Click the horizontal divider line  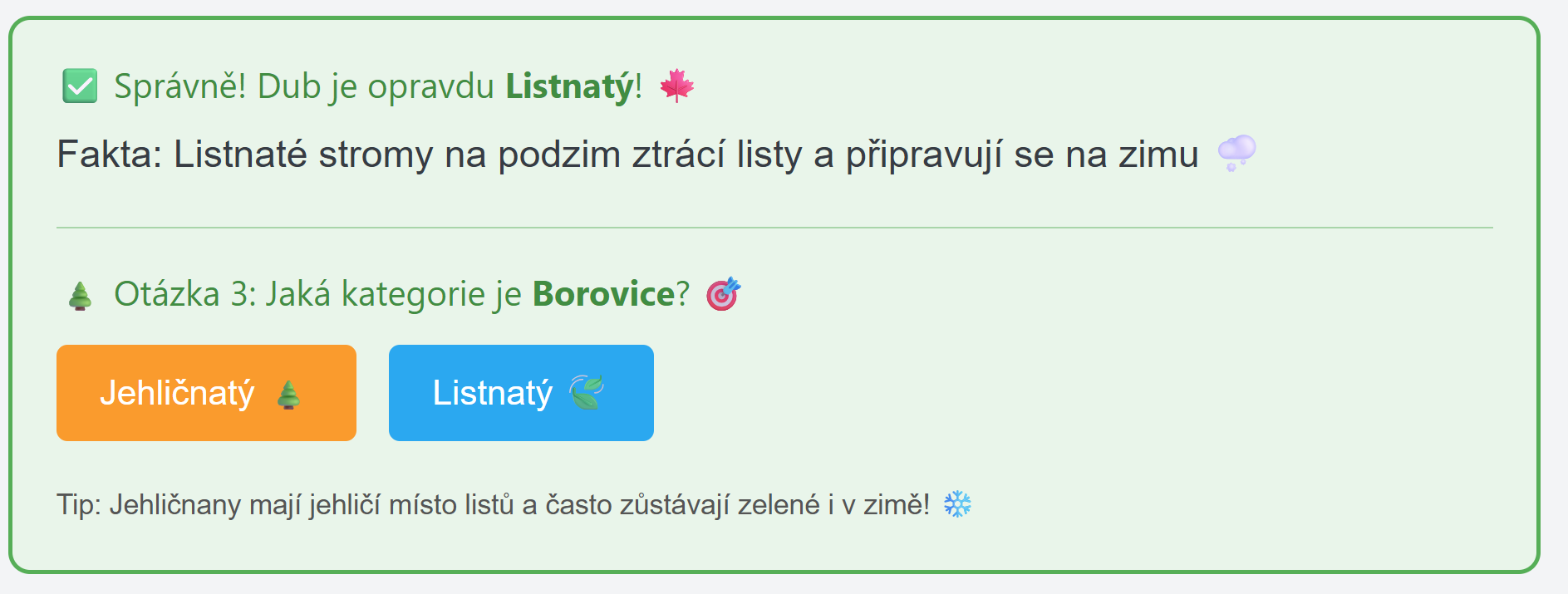point(774,227)
